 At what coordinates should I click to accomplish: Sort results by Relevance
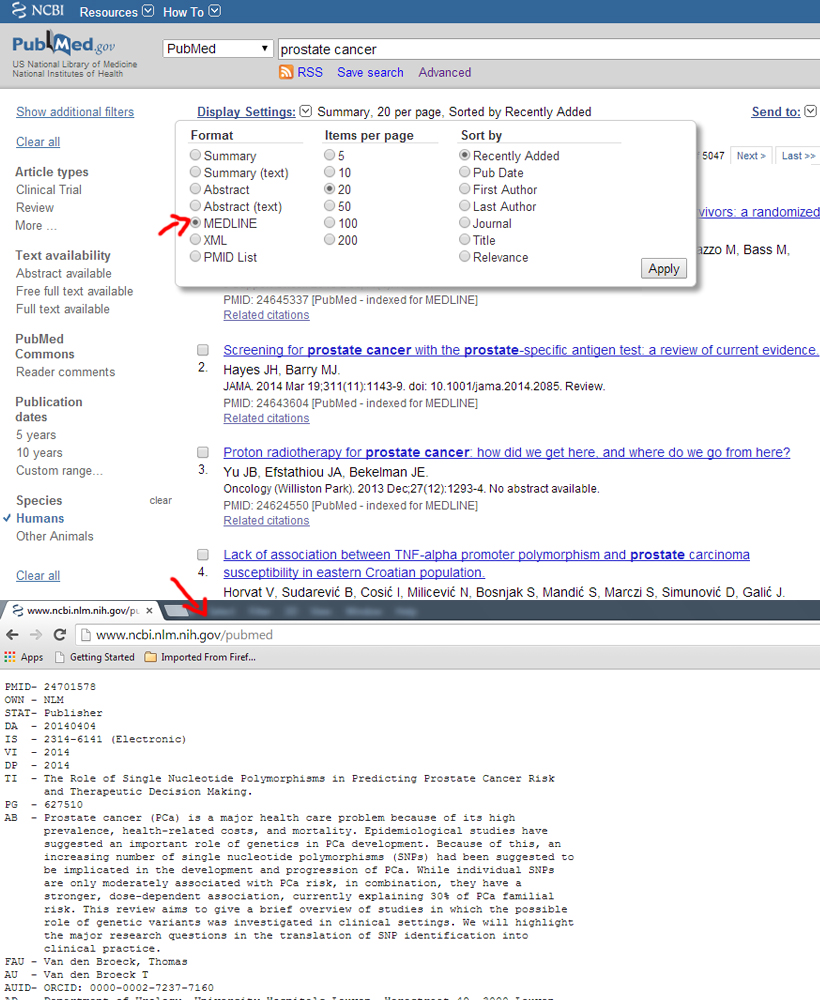(465, 256)
